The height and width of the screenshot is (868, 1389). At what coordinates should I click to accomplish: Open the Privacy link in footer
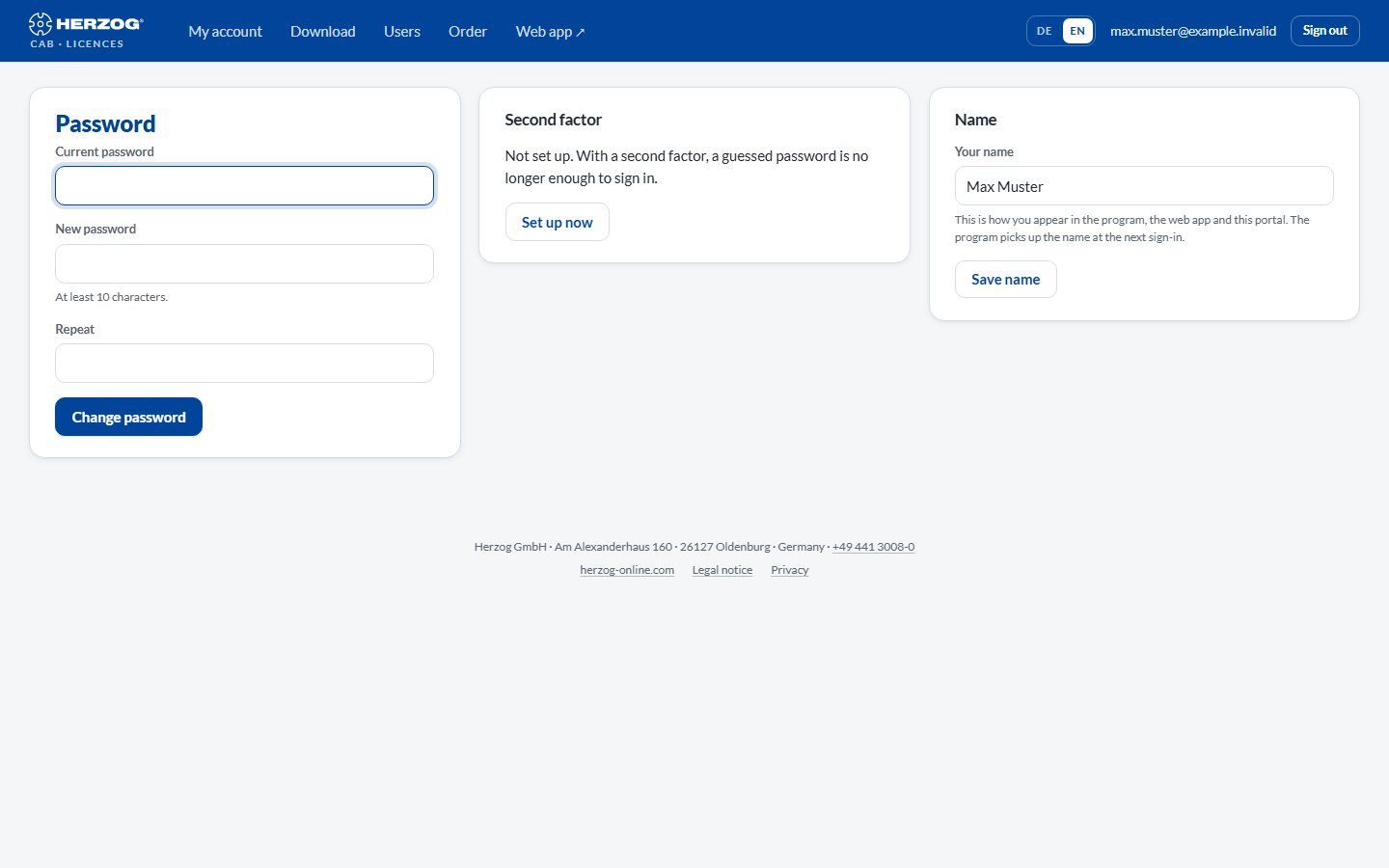pos(790,570)
